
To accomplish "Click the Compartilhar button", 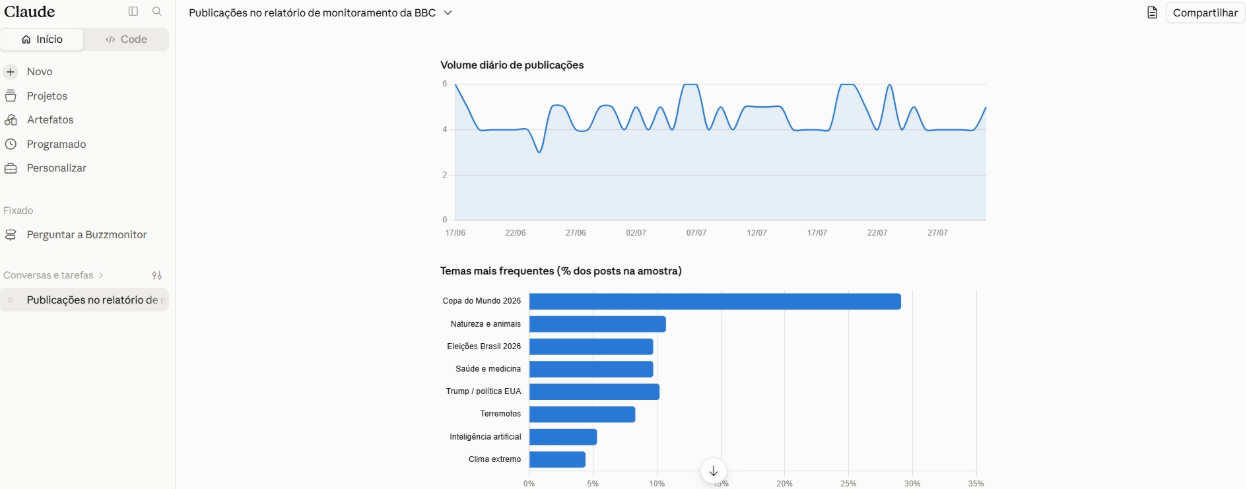I will (x=1205, y=12).
